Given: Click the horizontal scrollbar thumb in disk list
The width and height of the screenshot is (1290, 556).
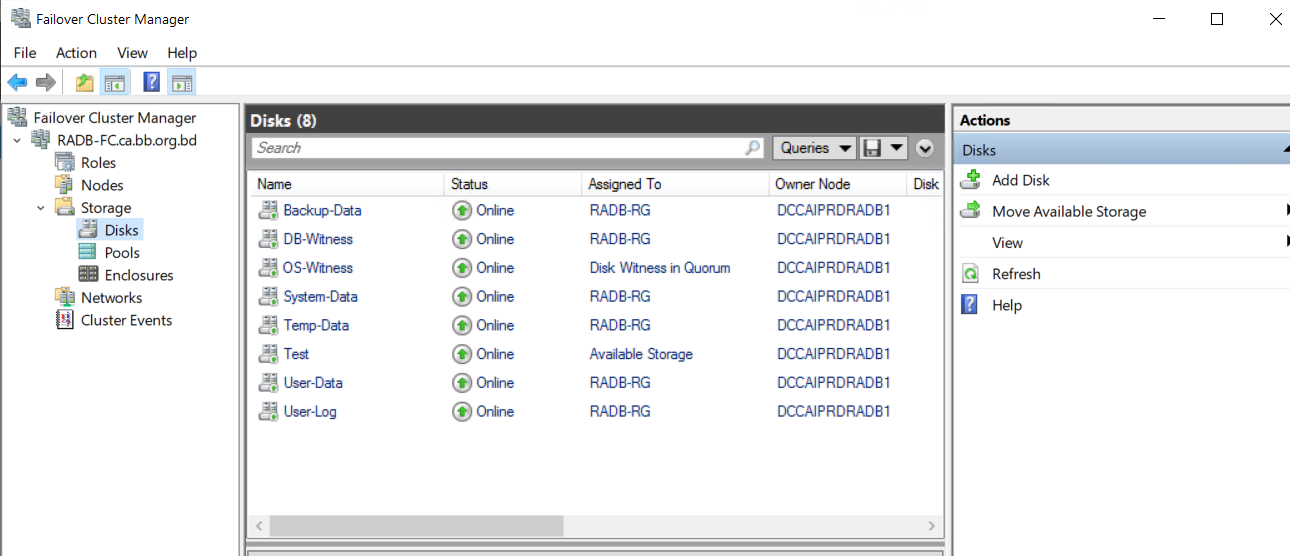Looking at the screenshot, I should (x=416, y=525).
